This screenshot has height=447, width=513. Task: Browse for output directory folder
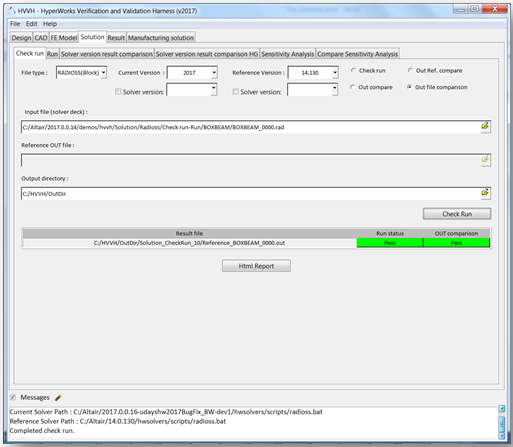pos(485,193)
